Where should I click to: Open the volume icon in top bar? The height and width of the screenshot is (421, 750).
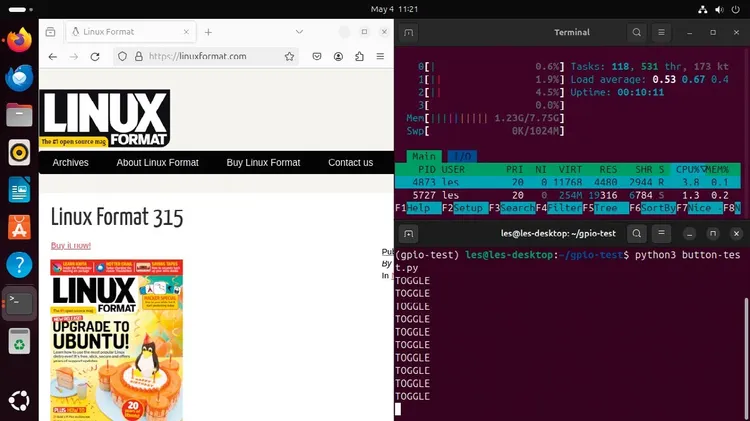tap(719, 9)
